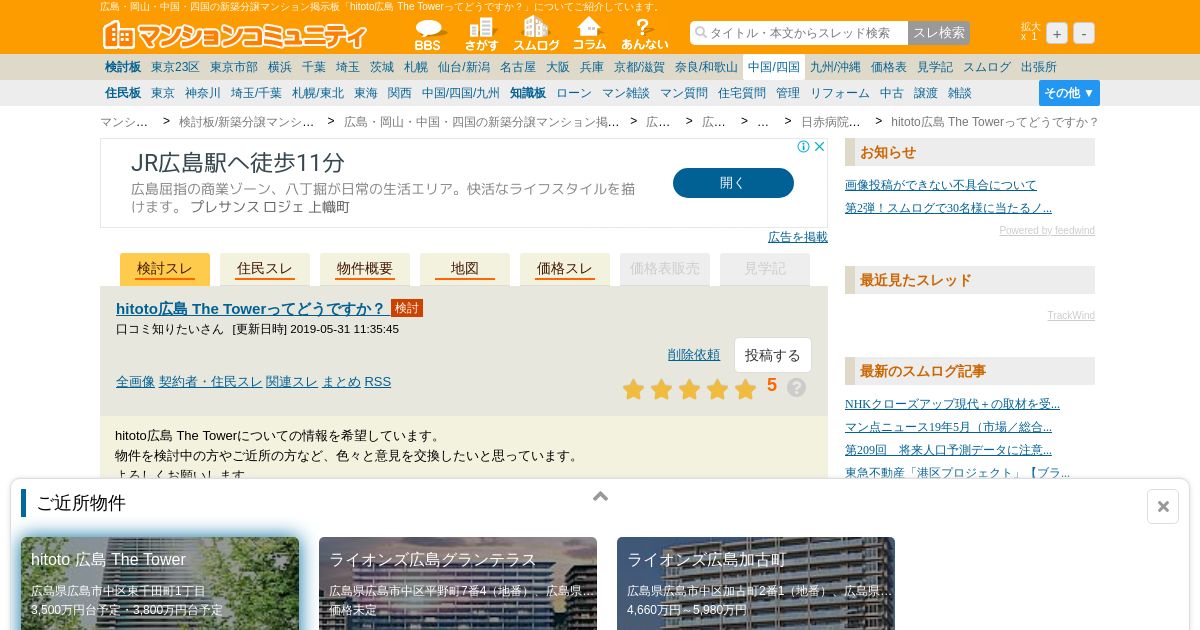Screen dimensions: 1200x630
Task: Open the コラム icon in header
Action: (x=589, y=34)
